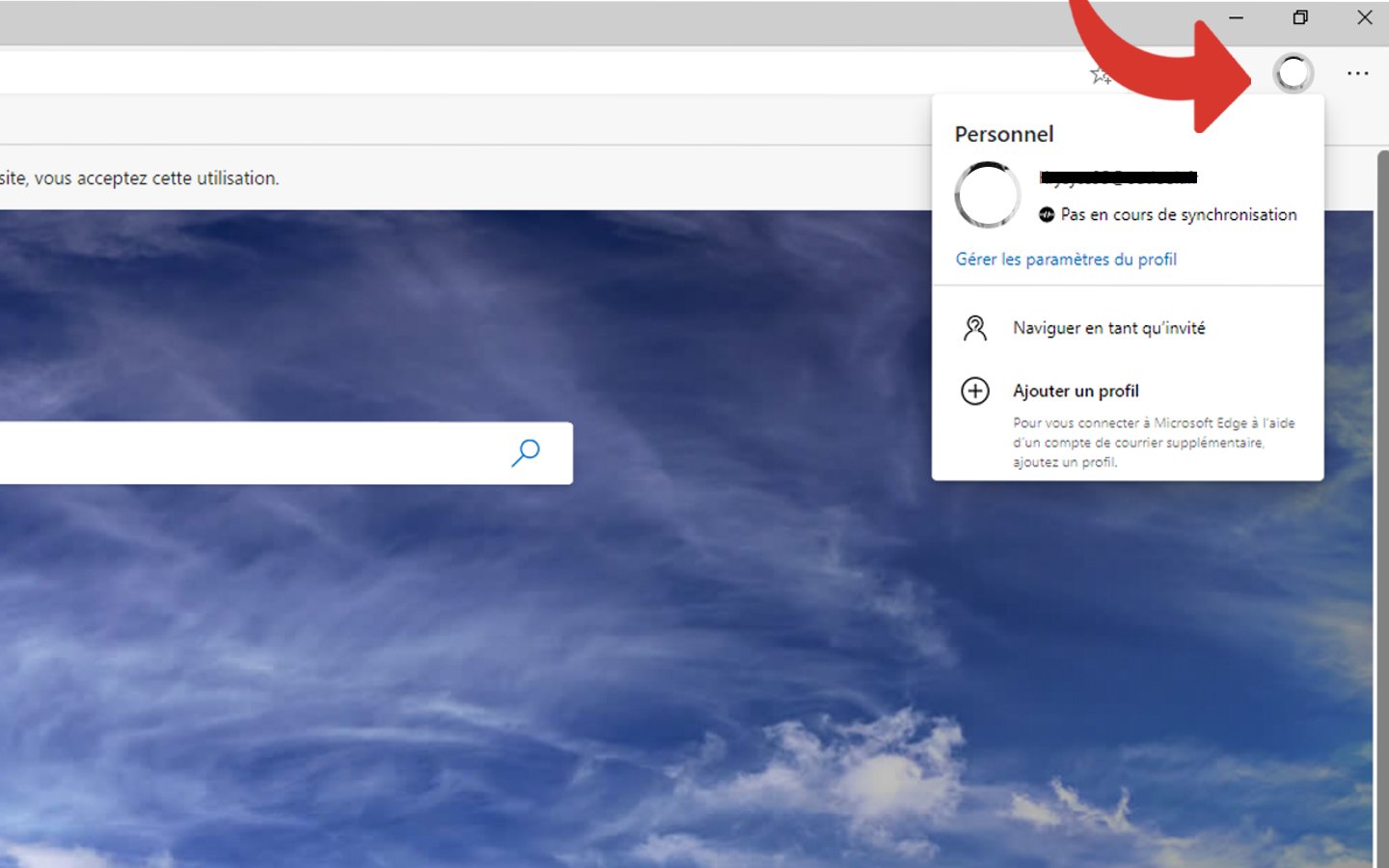The width and height of the screenshot is (1389, 868).
Task: Click the vertical page scrollbar
Action: pos(1381,482)
